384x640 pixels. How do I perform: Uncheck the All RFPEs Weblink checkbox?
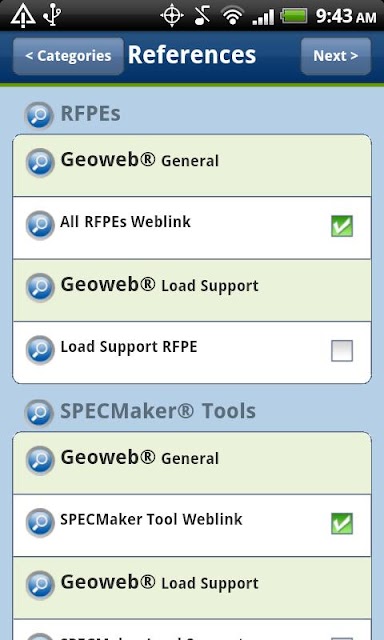tap(342, 226)
